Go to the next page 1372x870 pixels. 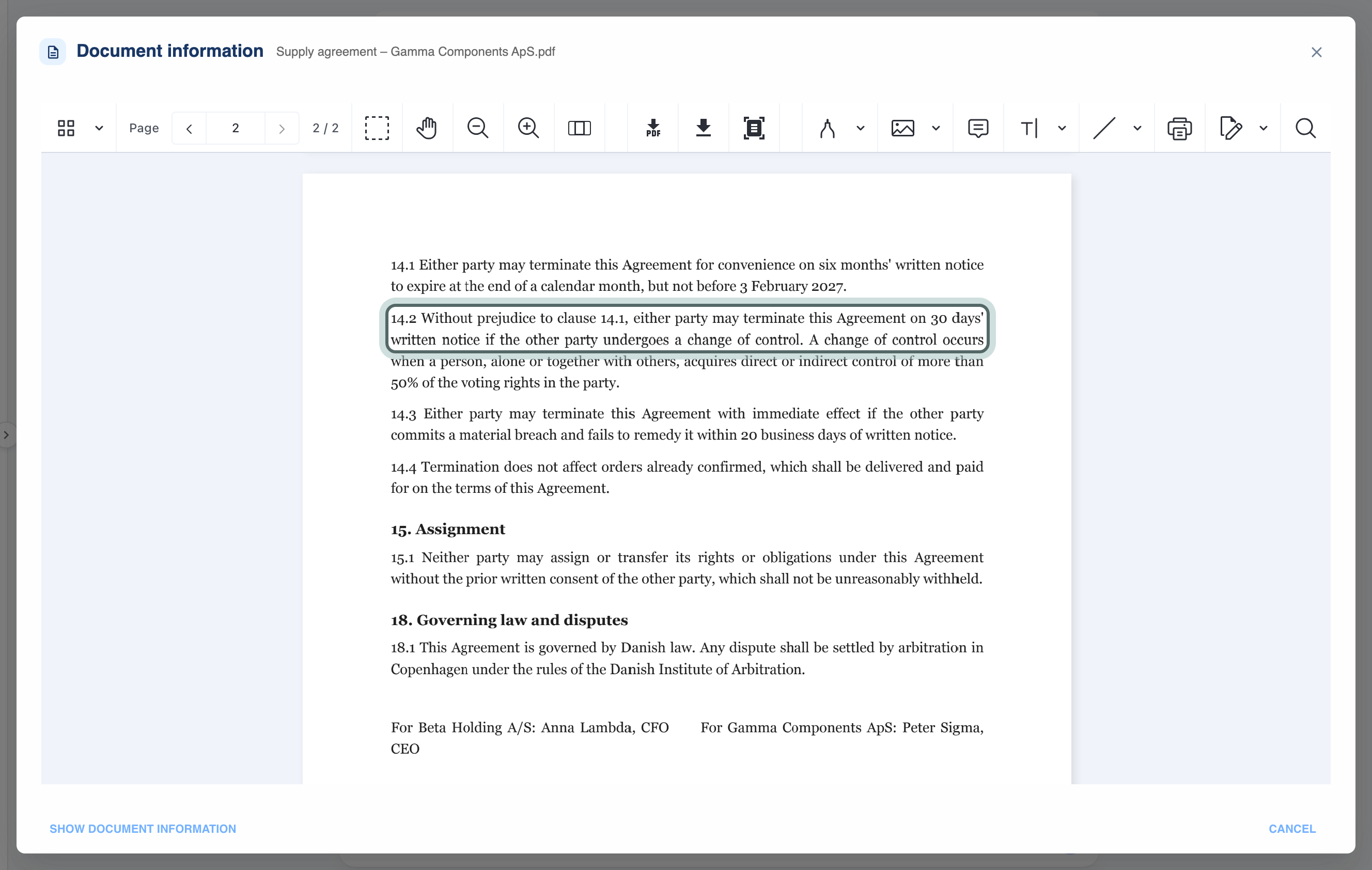coord(282,128)
